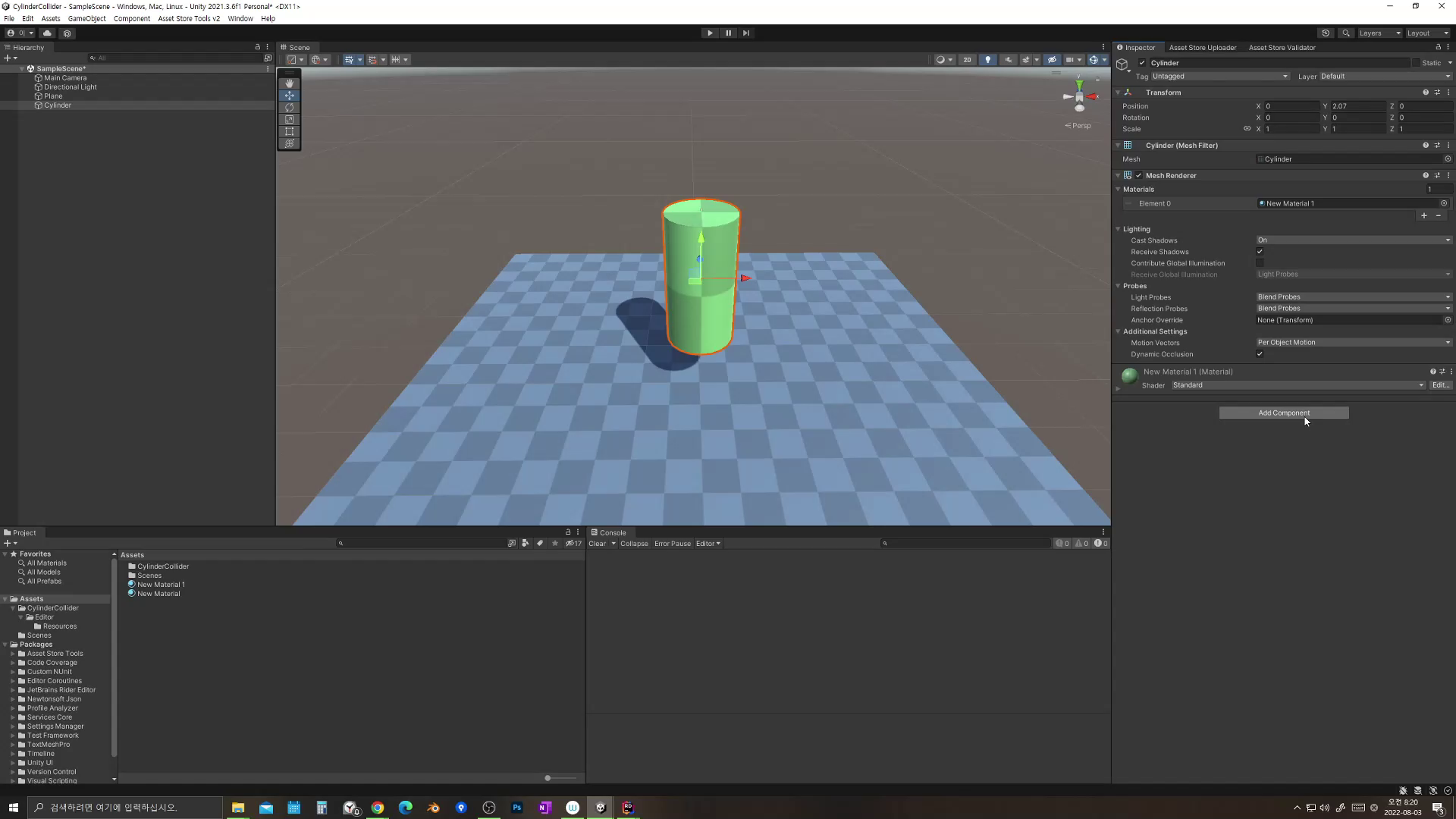Collapse the Transform component

(x=1118, y=93)
